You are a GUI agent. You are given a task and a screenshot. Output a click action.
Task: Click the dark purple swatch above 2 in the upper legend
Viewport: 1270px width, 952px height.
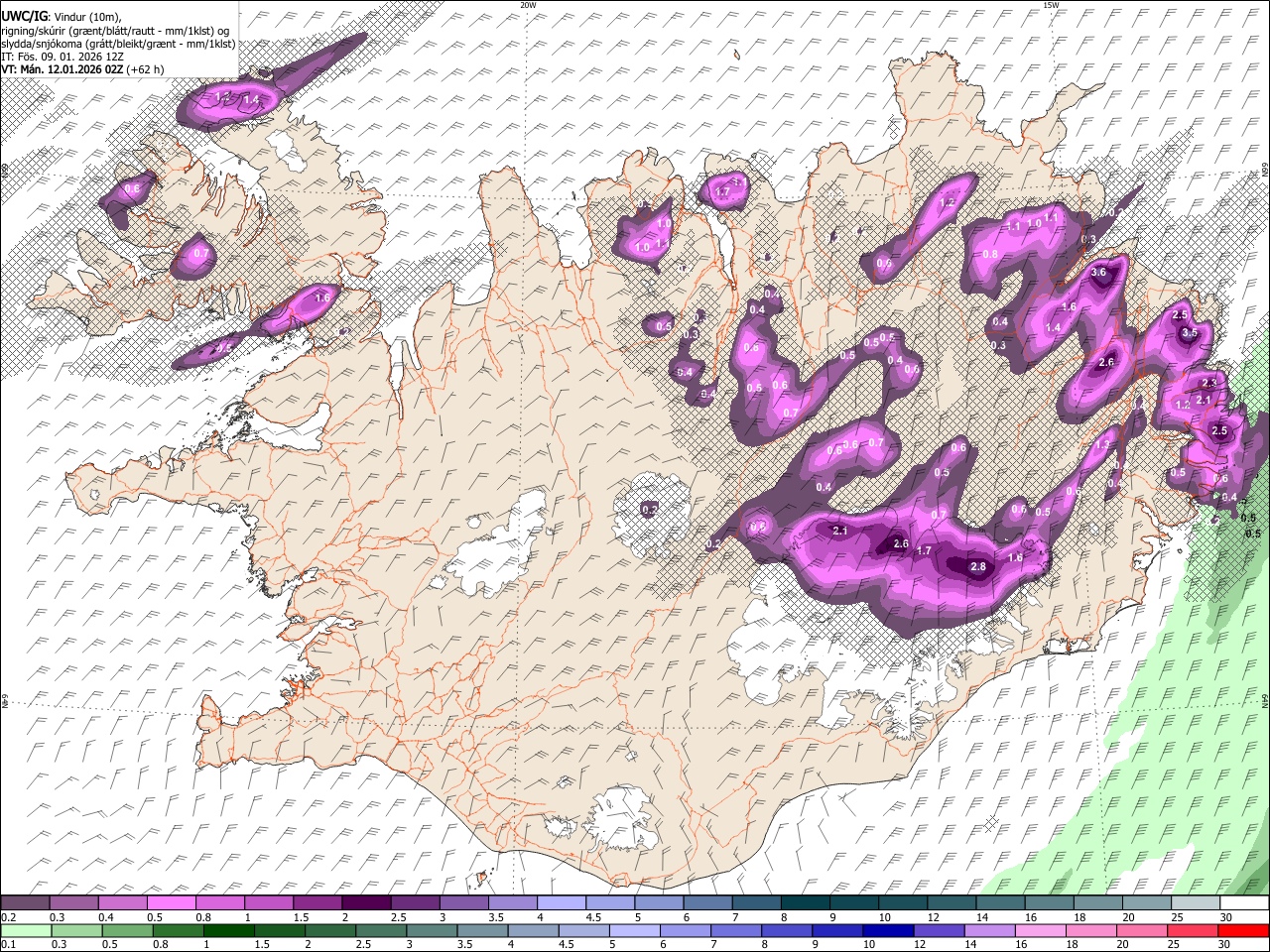pos(366,903)
